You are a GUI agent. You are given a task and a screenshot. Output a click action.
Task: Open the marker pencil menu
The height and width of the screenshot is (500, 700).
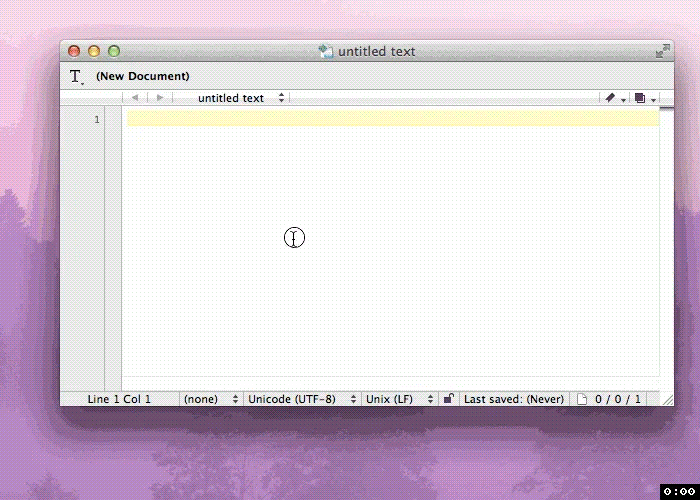point(615,98)
